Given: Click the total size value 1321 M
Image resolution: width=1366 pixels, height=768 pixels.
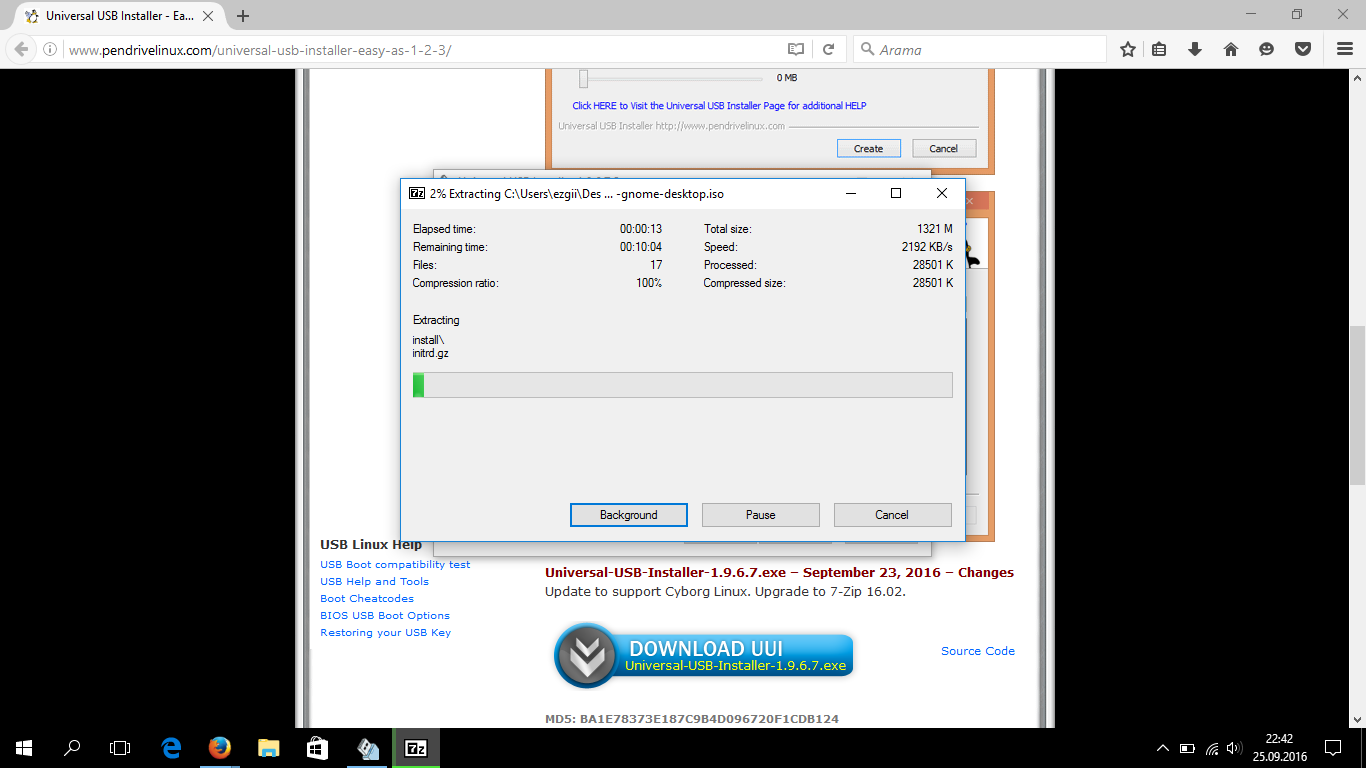Looking at the screenshot, I should [935, 229].
